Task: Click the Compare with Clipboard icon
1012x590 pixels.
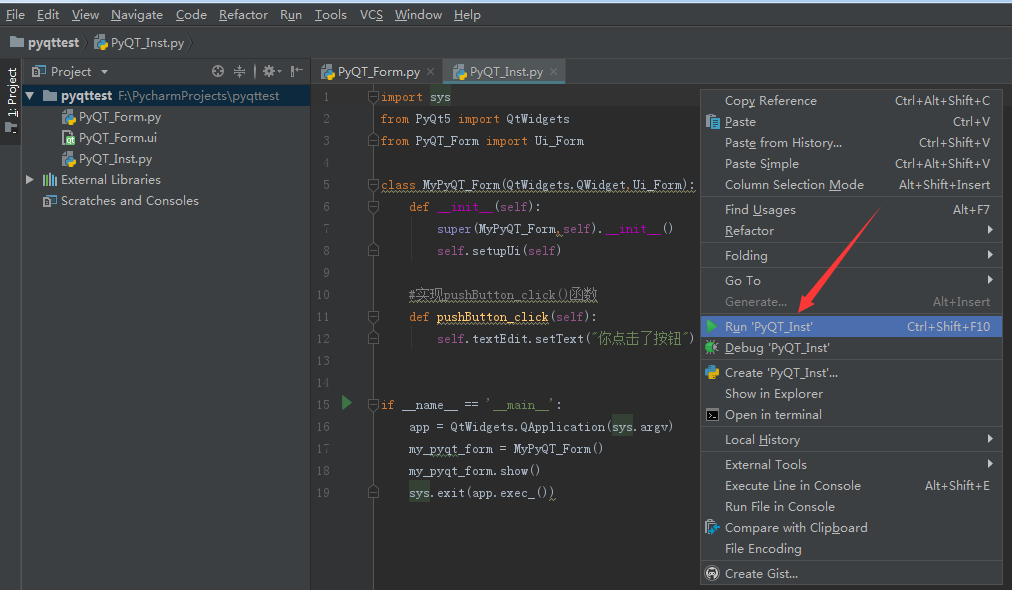Action: [712, 527]
